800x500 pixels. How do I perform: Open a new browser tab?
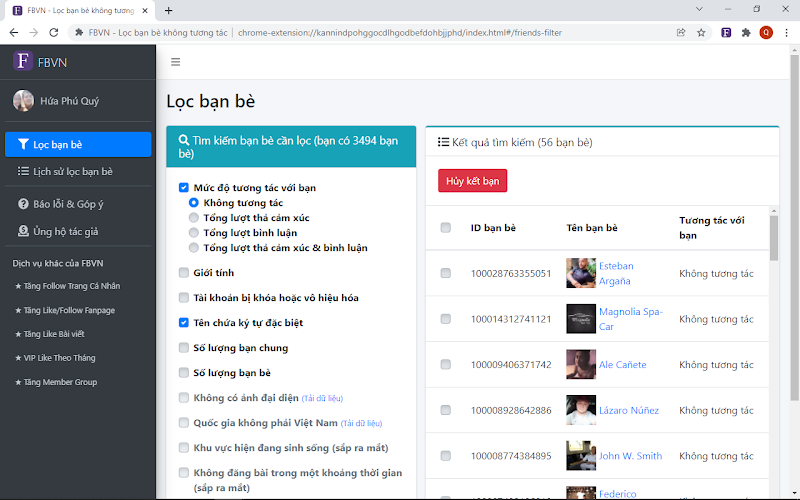click(168, 10)
